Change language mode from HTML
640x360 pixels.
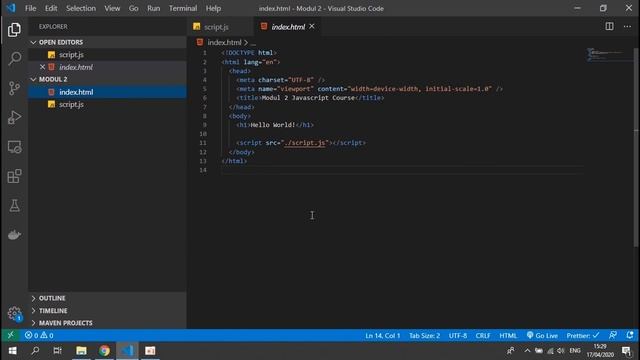tap(508, 336)
